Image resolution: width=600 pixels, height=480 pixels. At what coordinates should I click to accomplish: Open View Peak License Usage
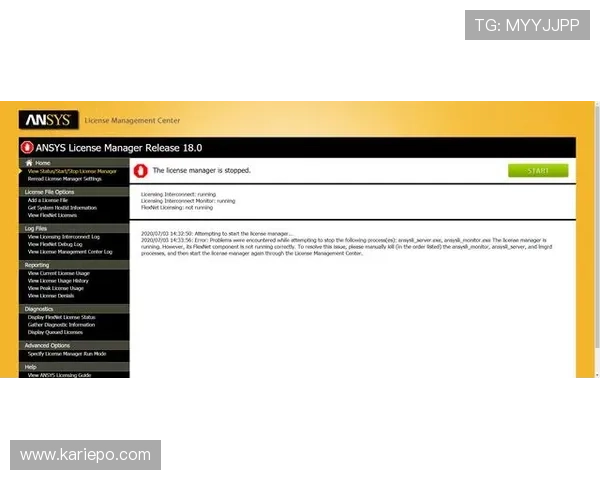pos(55,288)
